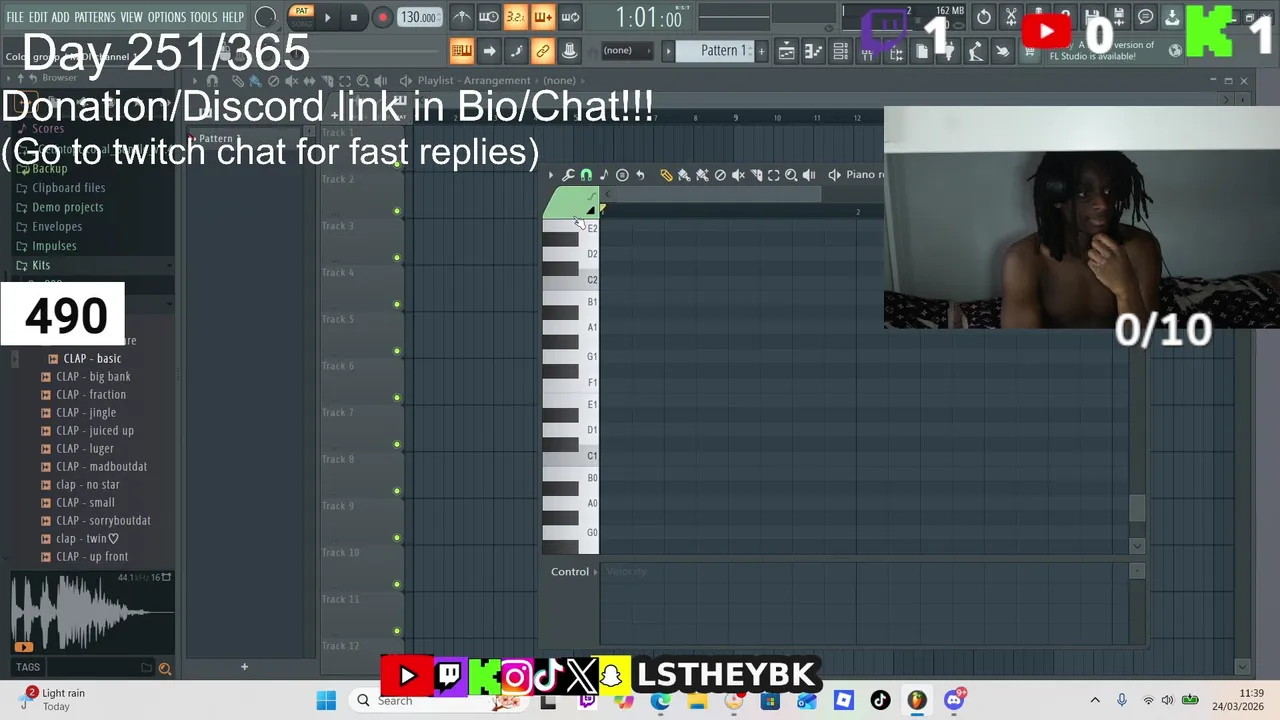Toggle the auto-scroll arrow button

coord(489,51)
